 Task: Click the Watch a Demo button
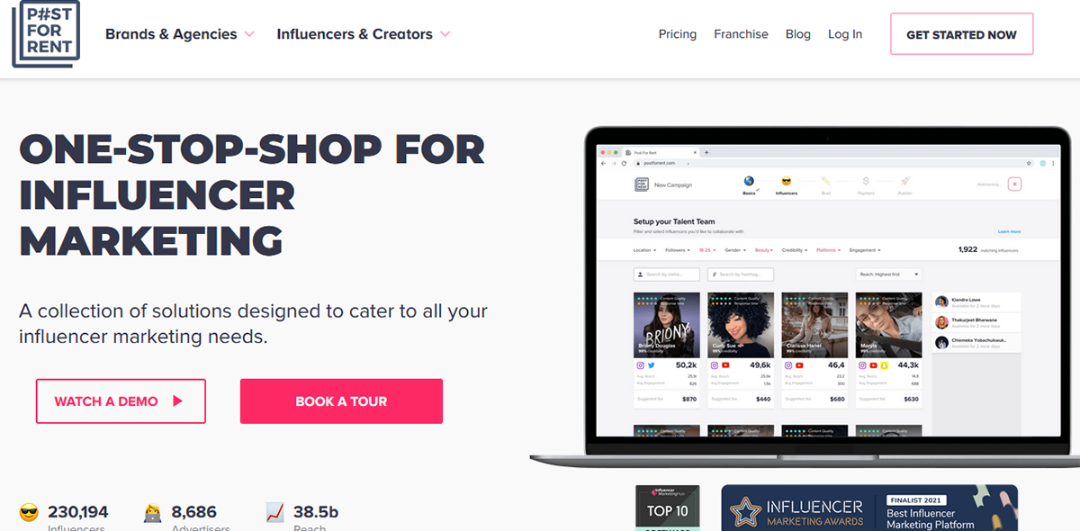[x=121, y=401]
